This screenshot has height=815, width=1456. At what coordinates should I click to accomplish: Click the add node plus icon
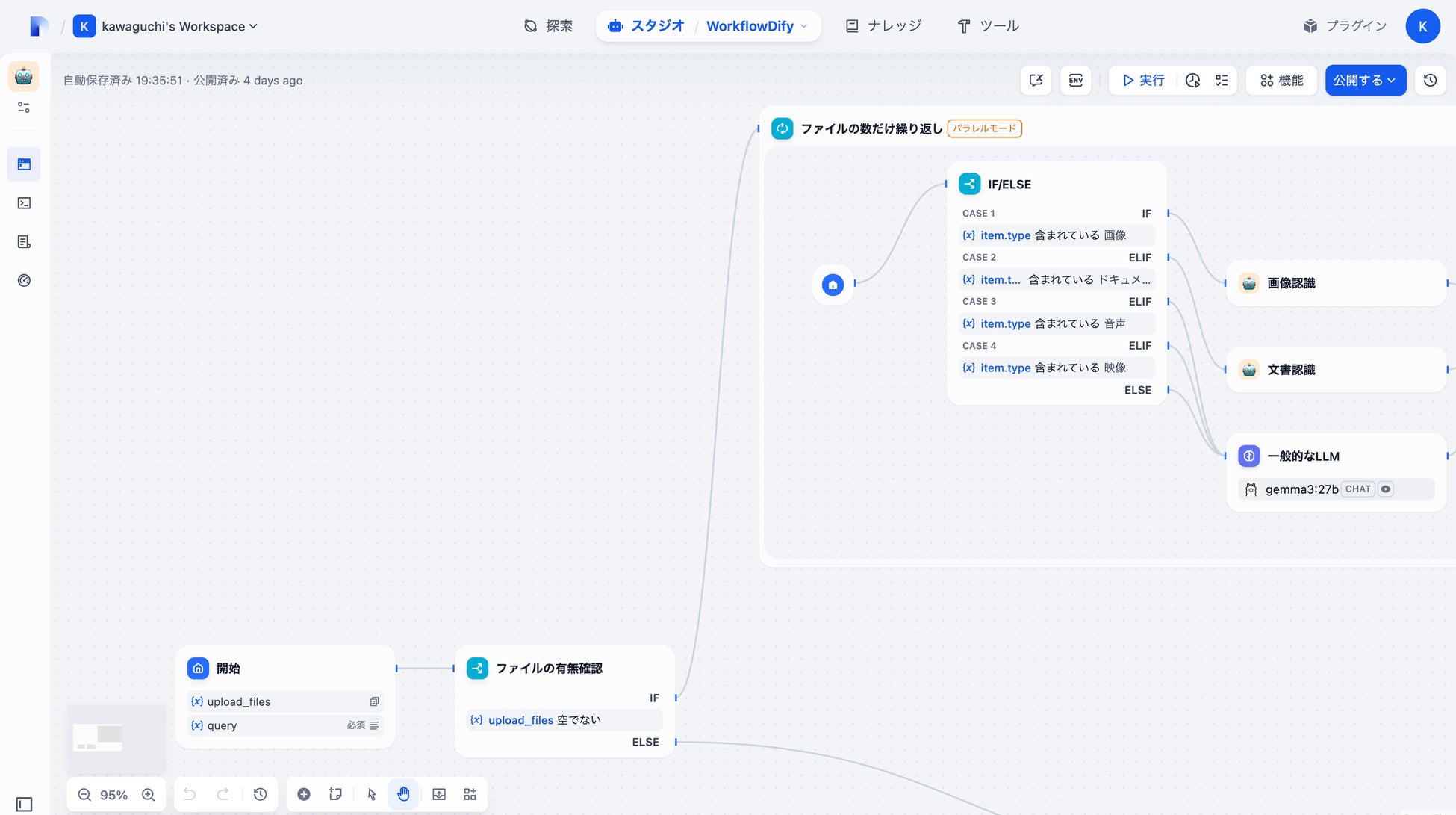click(x=304, y=794)
